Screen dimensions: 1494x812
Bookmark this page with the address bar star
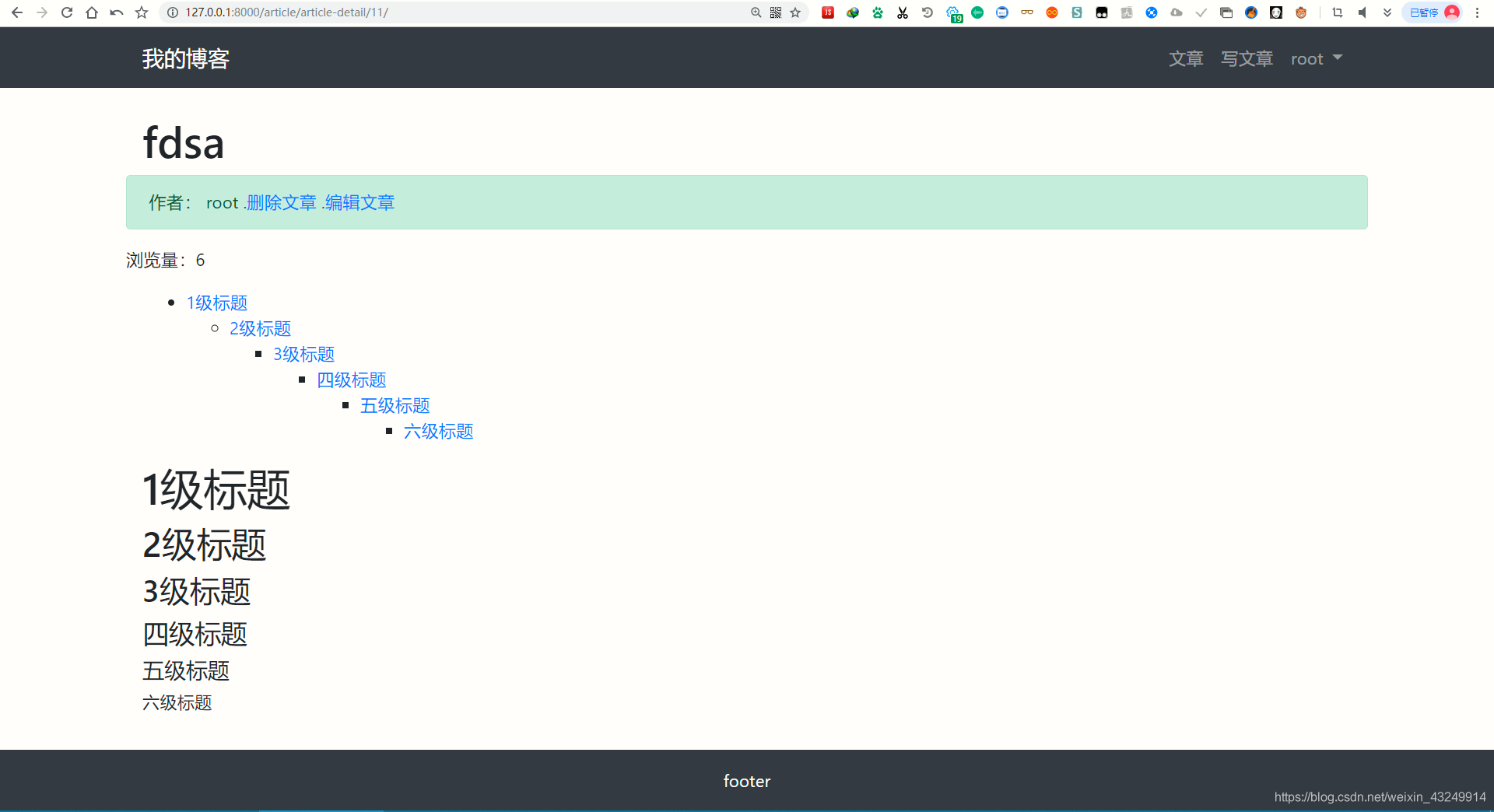[x=795, y=12]
